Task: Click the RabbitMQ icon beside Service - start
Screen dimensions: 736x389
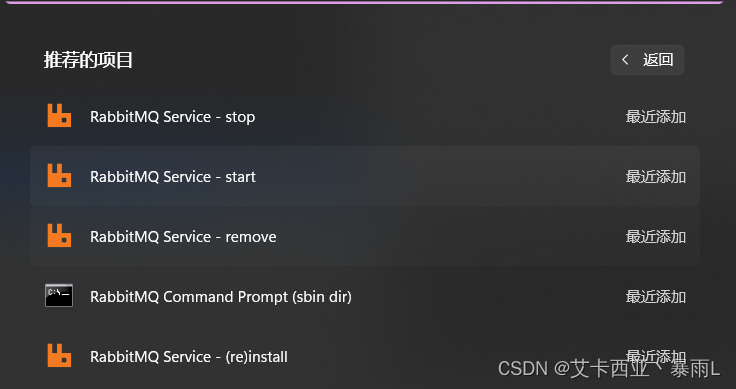Action: point(59,175)
